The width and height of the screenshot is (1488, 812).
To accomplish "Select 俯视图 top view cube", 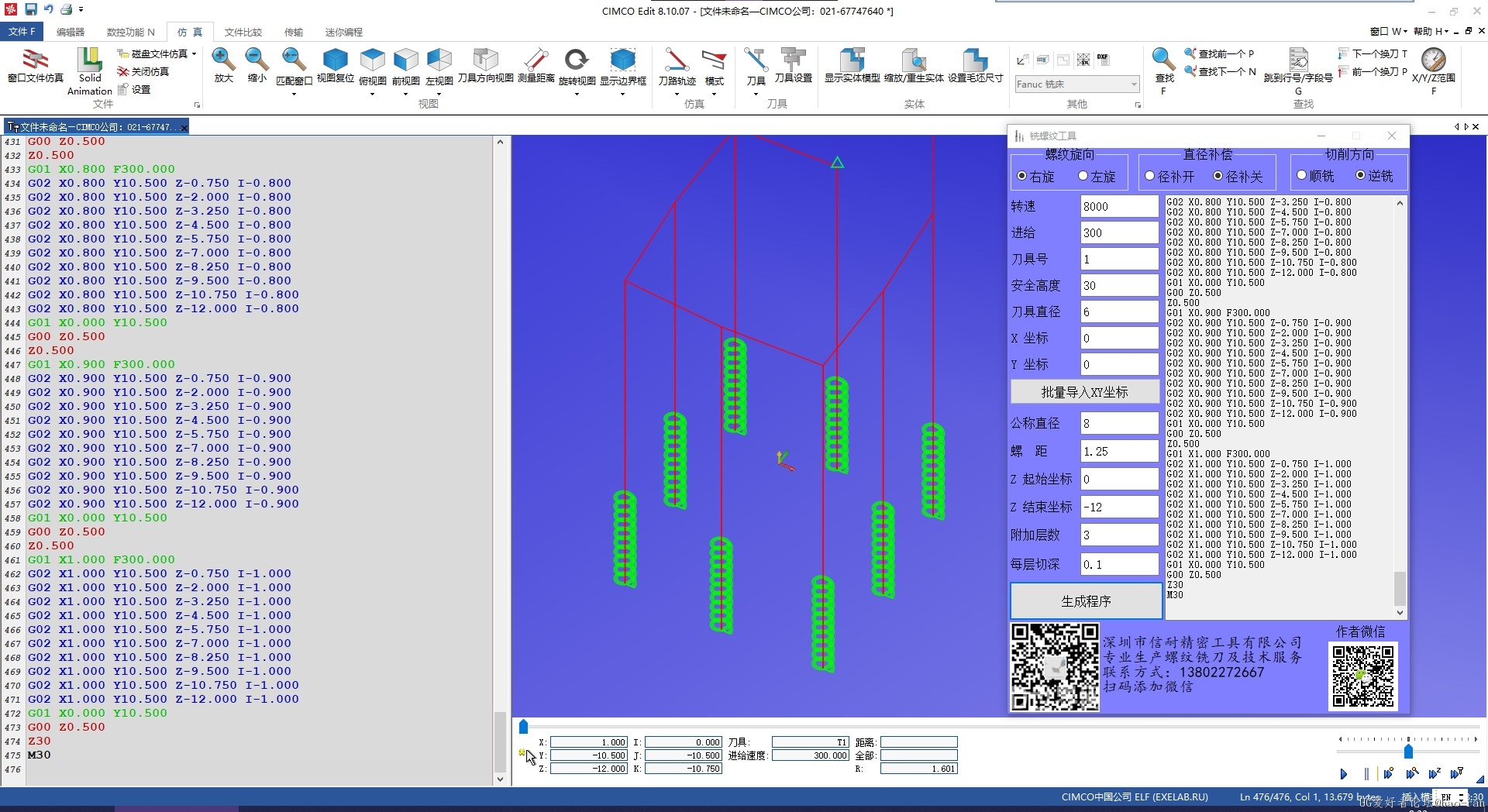I will pyautogui.click(x=372, y=59).
